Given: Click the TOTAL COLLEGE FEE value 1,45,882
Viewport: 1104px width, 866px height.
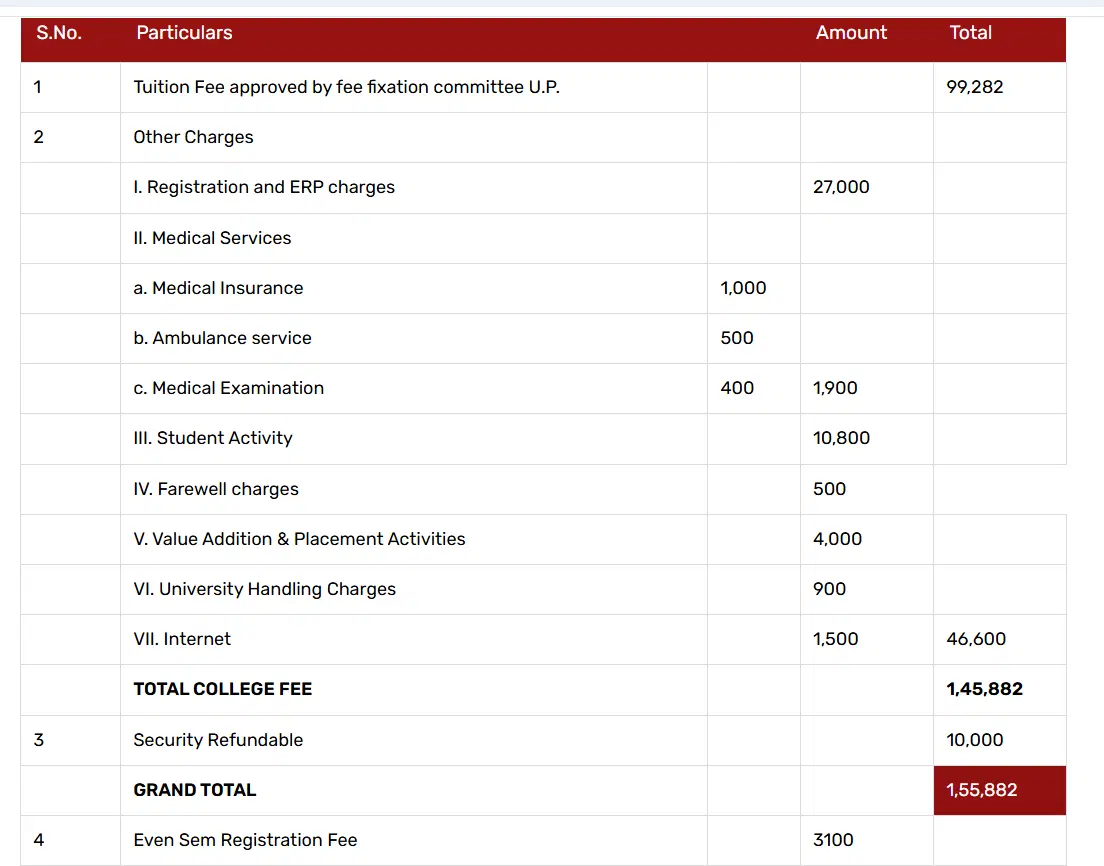Looking at the screenshot, I should pos(984,689).
